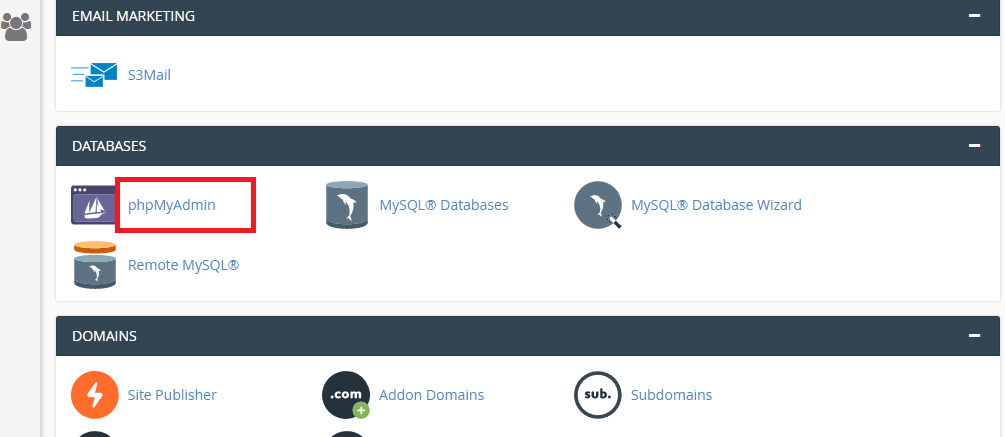This screenshot has width=1005, height=437.
Task: Click the EMAIL MARKETING section header
Action: [528, 17]
